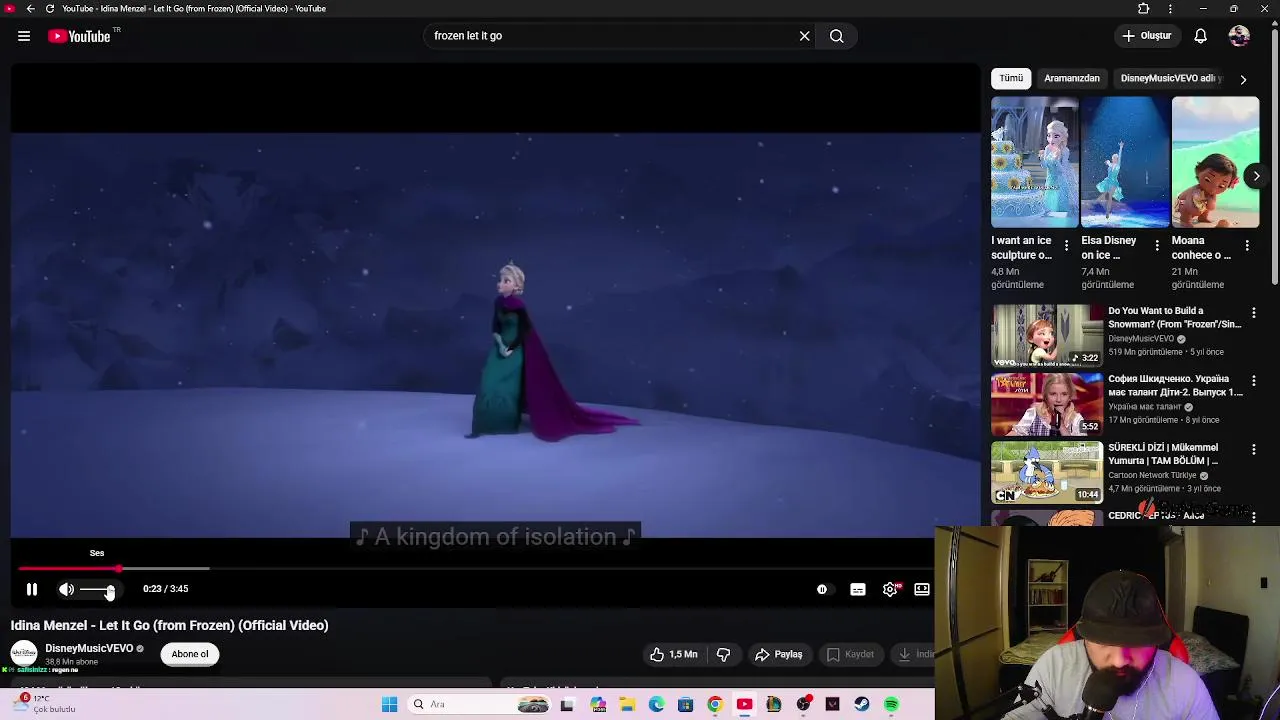Open the Copilot icon on the taskbar

[x=598, y=704]
